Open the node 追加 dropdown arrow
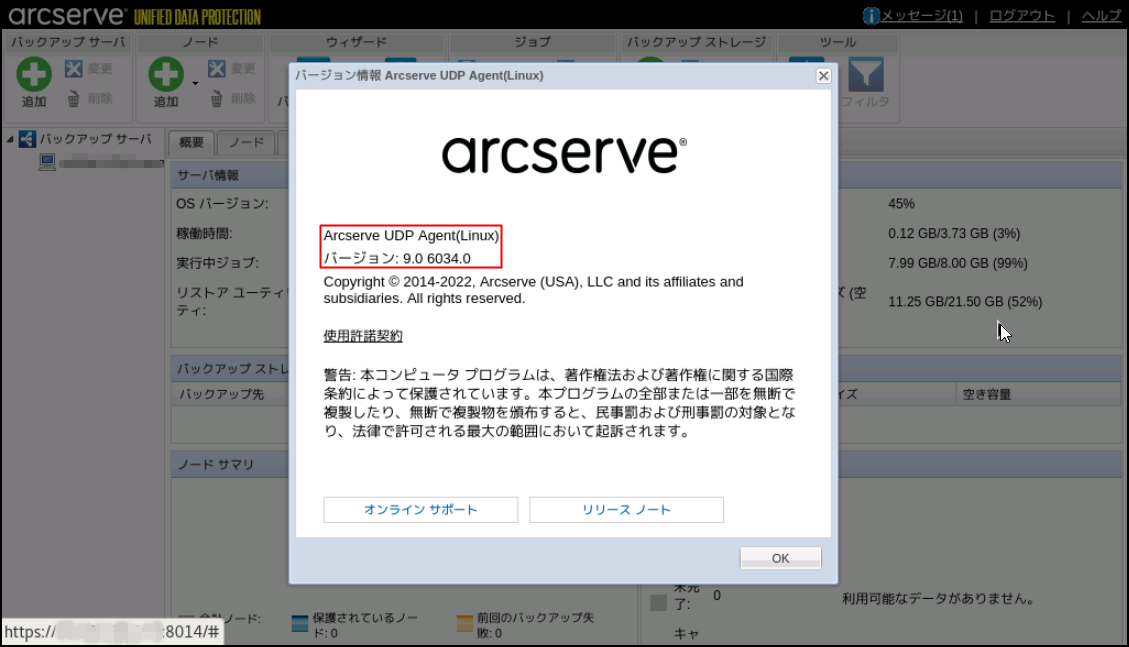 tap(195, 83)
